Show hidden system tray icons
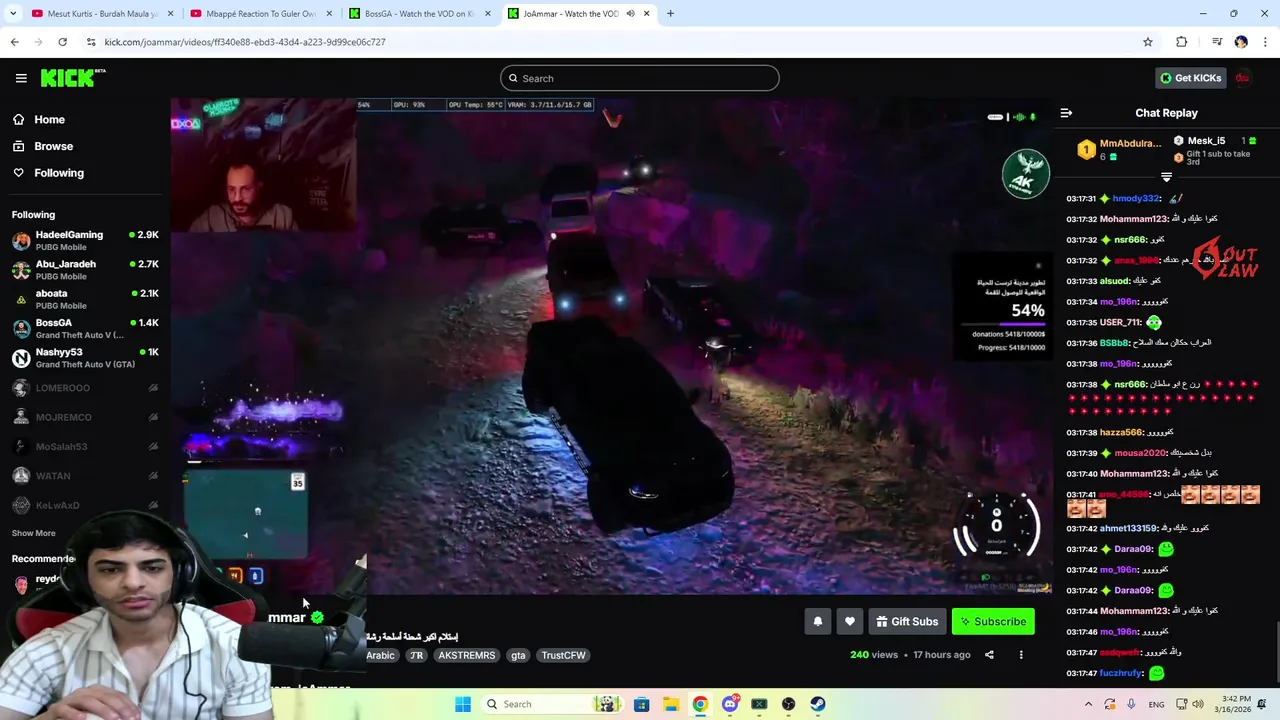1280x720 pixels. [1089, 704]
